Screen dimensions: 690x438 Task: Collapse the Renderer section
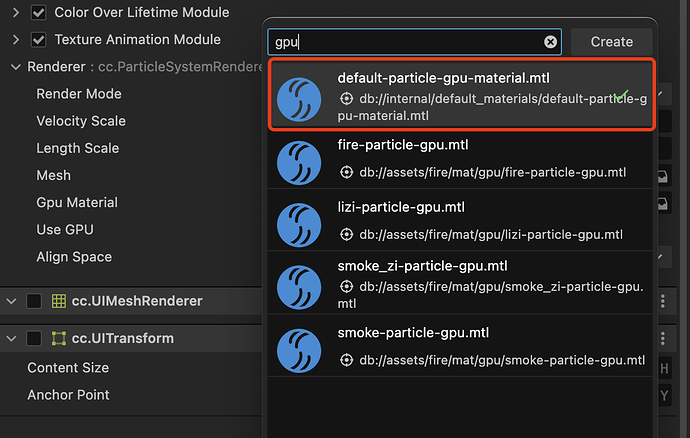tap(15, 67)
